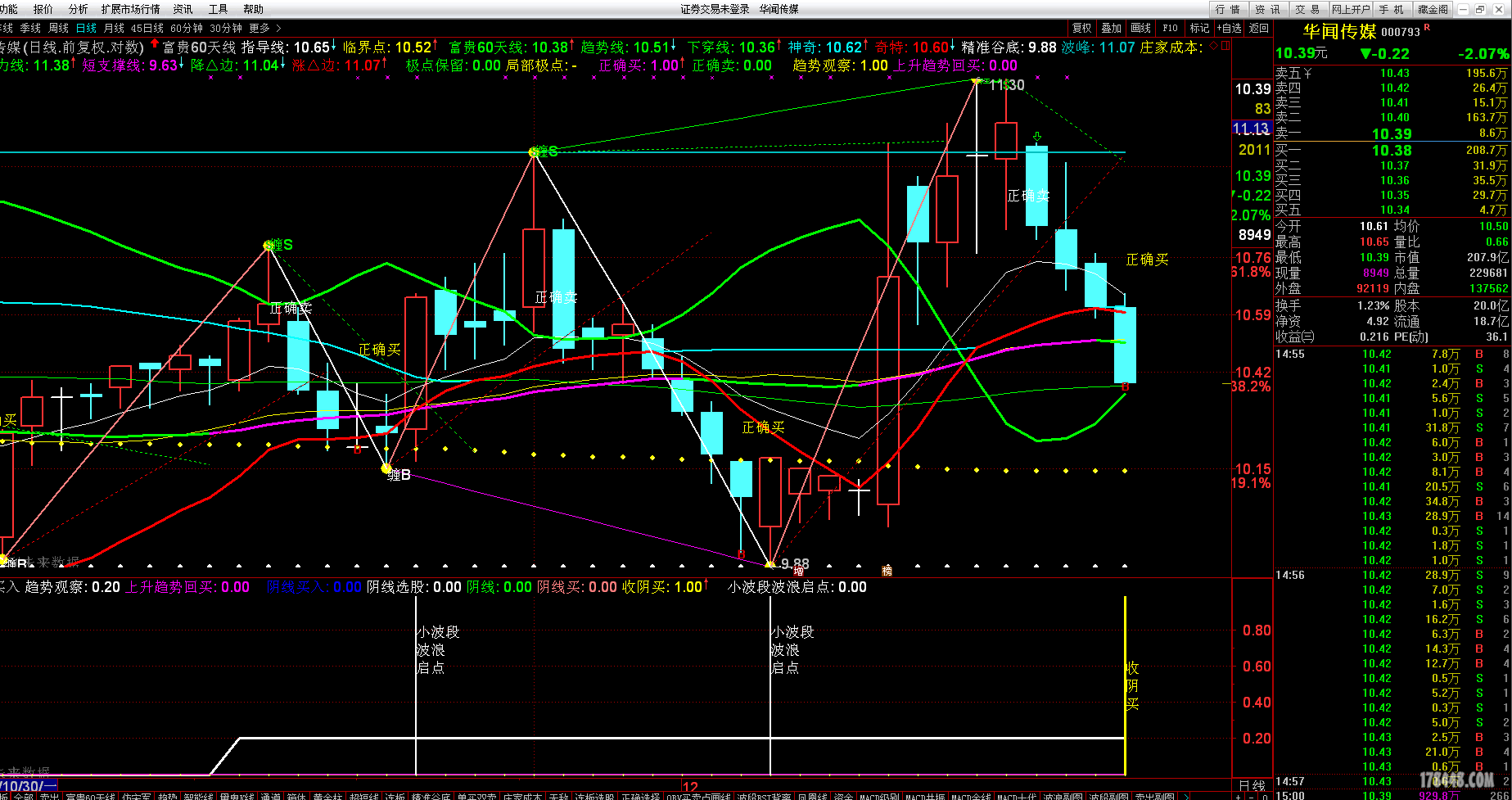The height and width of the screenshot is (800, 1512).
Task: Select the 卖出副图 indicator tab
Action: 1154,795
